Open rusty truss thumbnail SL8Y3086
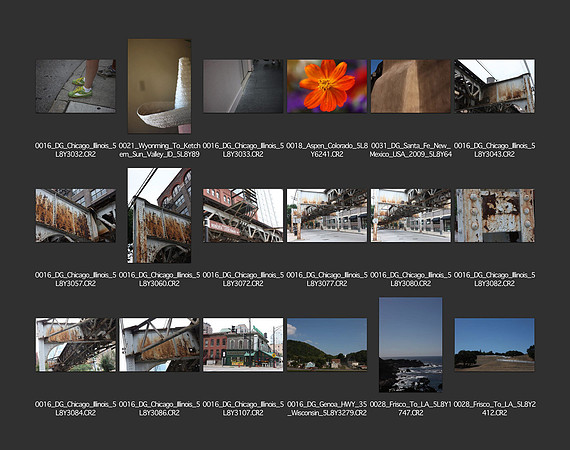Viewport: 570px width, 450px height. click(x=159, y=345)
